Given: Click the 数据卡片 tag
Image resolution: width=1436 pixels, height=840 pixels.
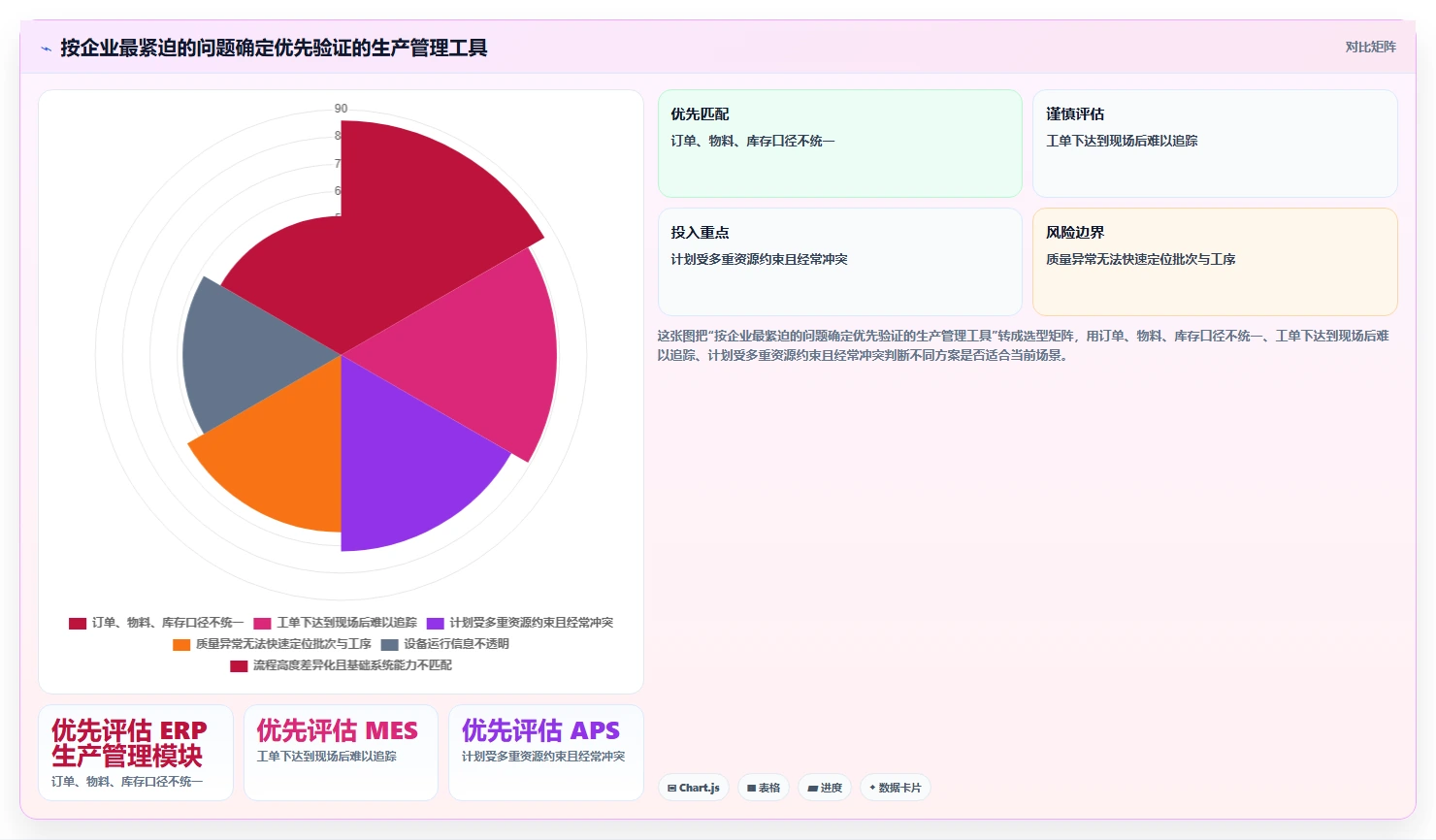Looking at the screenshot, I should coord(896,788).
